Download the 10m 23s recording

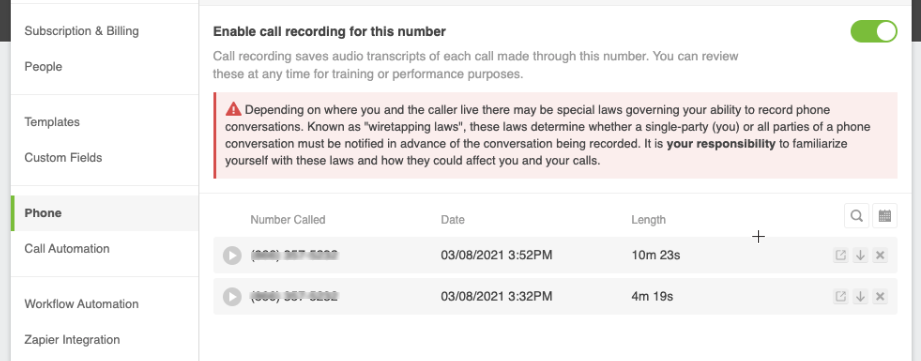[x=861, y=255]
